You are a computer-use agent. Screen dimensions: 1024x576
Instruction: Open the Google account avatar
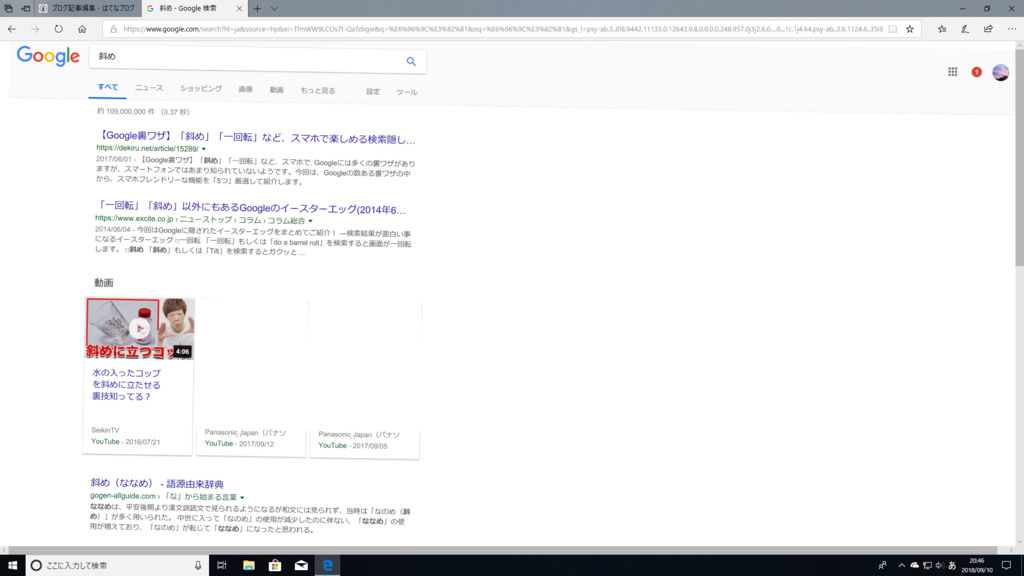pos(1001,71)
